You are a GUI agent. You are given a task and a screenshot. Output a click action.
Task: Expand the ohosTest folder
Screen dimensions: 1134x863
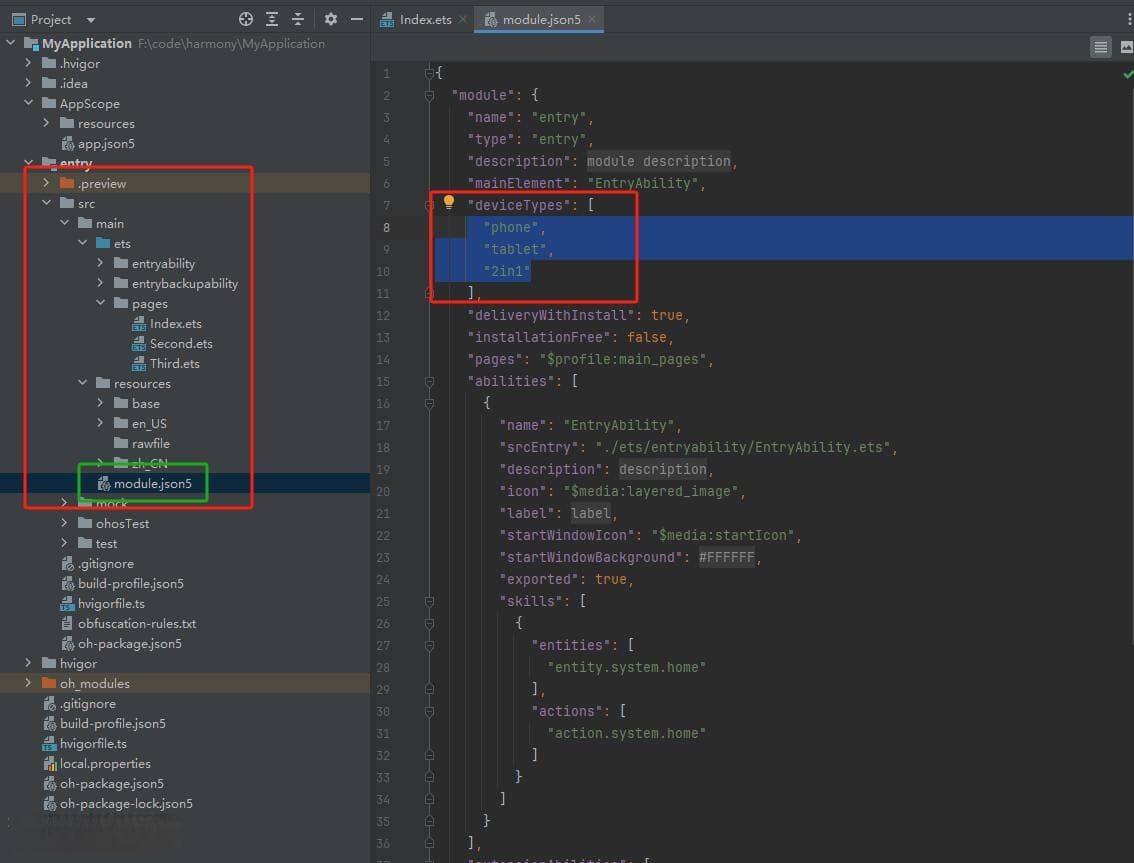[64, 523]
